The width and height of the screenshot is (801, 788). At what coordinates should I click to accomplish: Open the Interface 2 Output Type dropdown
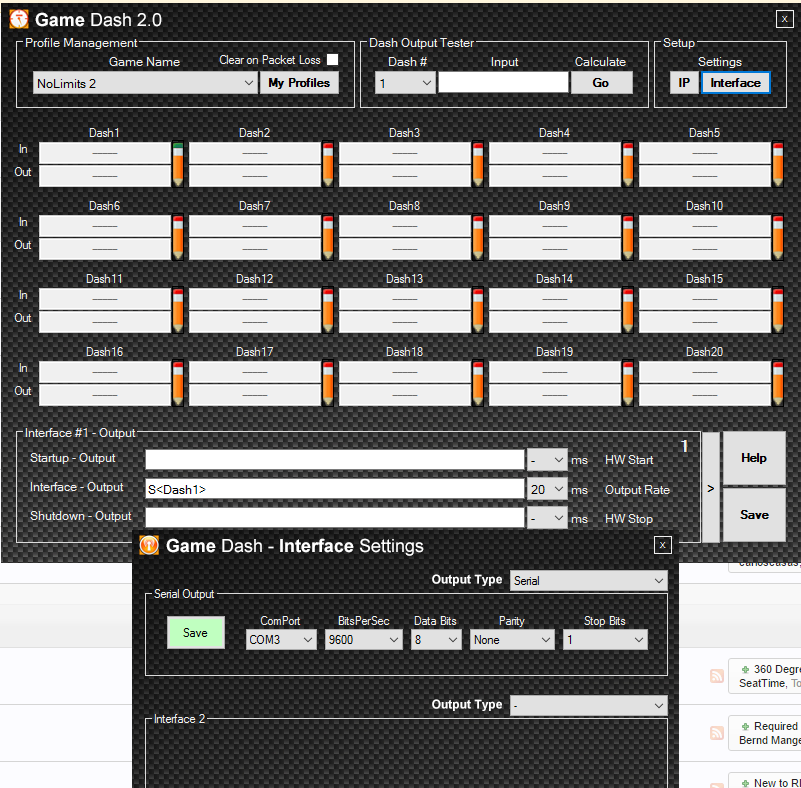point(588,705)
